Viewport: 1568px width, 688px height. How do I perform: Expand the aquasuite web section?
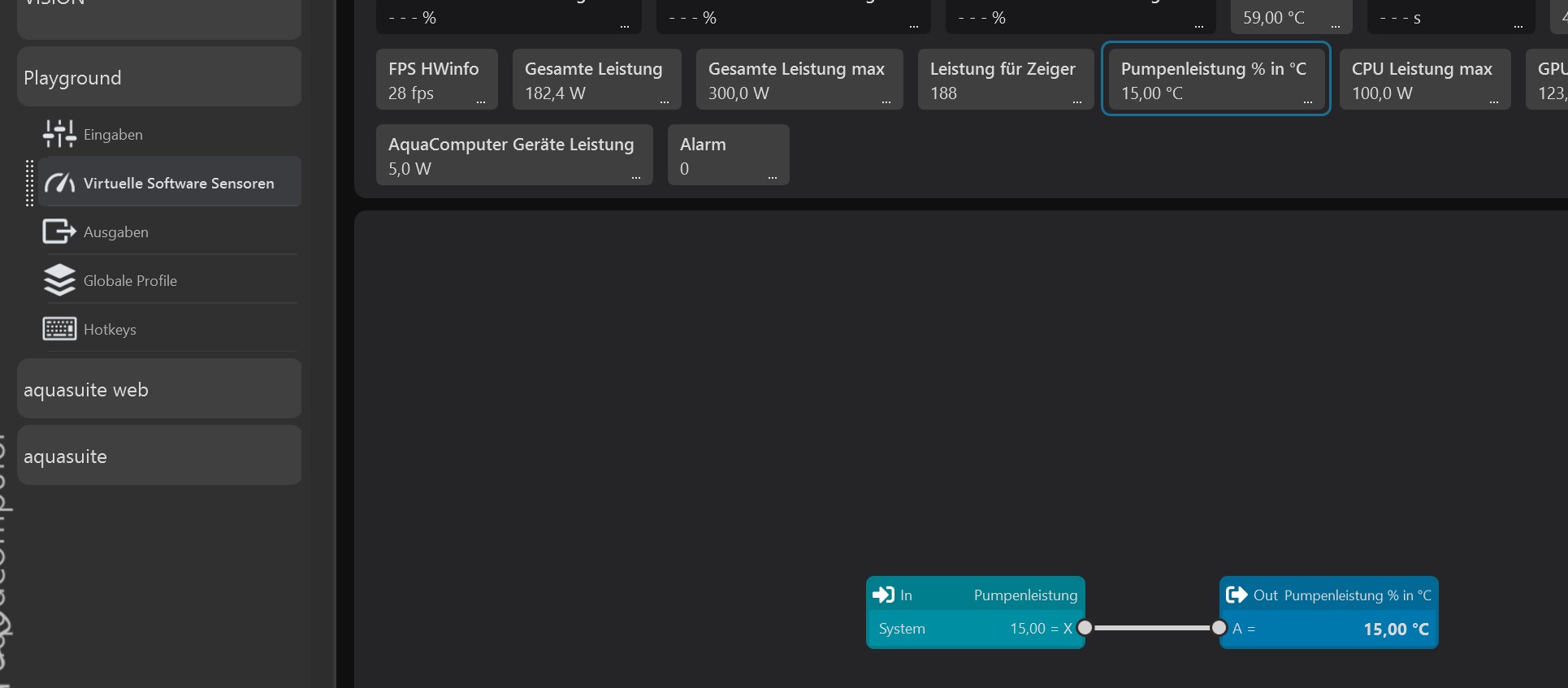(x=159, y=390)
